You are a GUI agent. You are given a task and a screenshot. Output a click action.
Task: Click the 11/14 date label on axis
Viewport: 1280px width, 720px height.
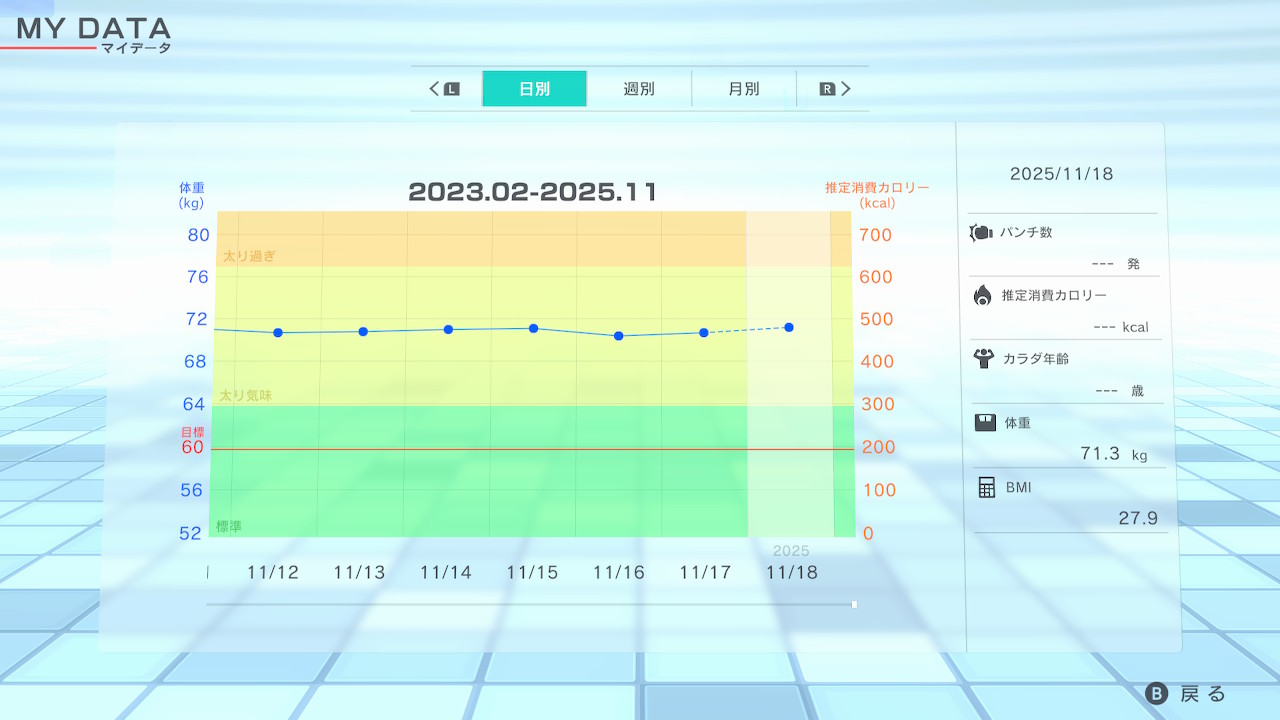[x=445, y=573]
